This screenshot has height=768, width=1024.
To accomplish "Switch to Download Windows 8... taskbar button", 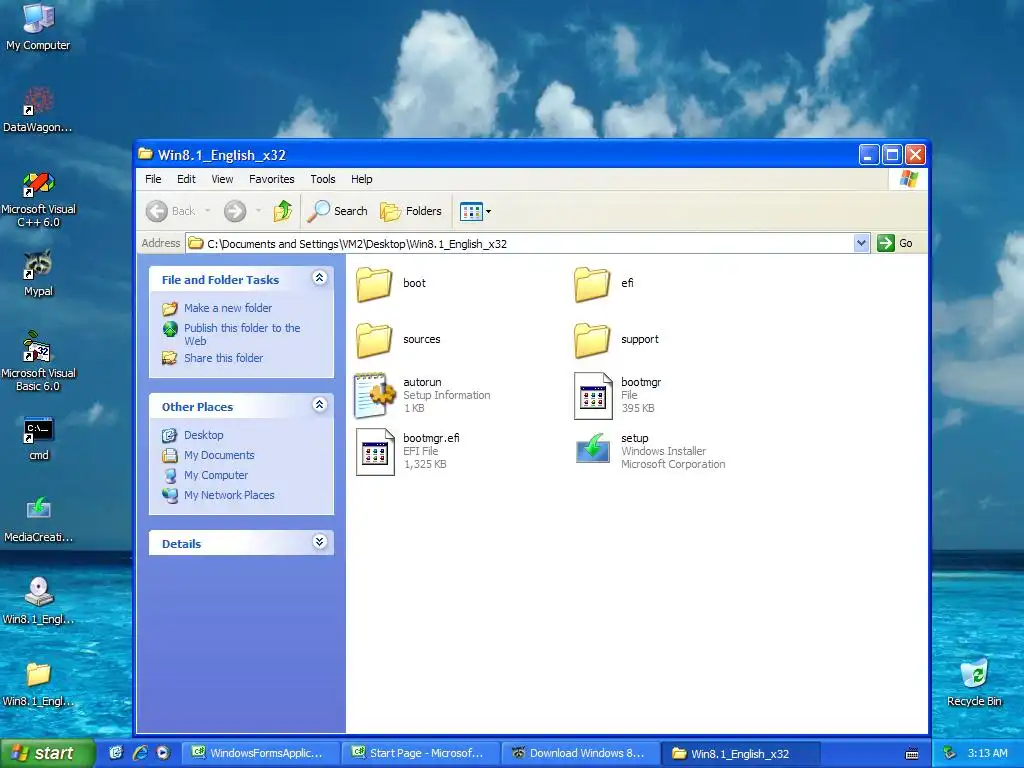I will pos(581,754).
